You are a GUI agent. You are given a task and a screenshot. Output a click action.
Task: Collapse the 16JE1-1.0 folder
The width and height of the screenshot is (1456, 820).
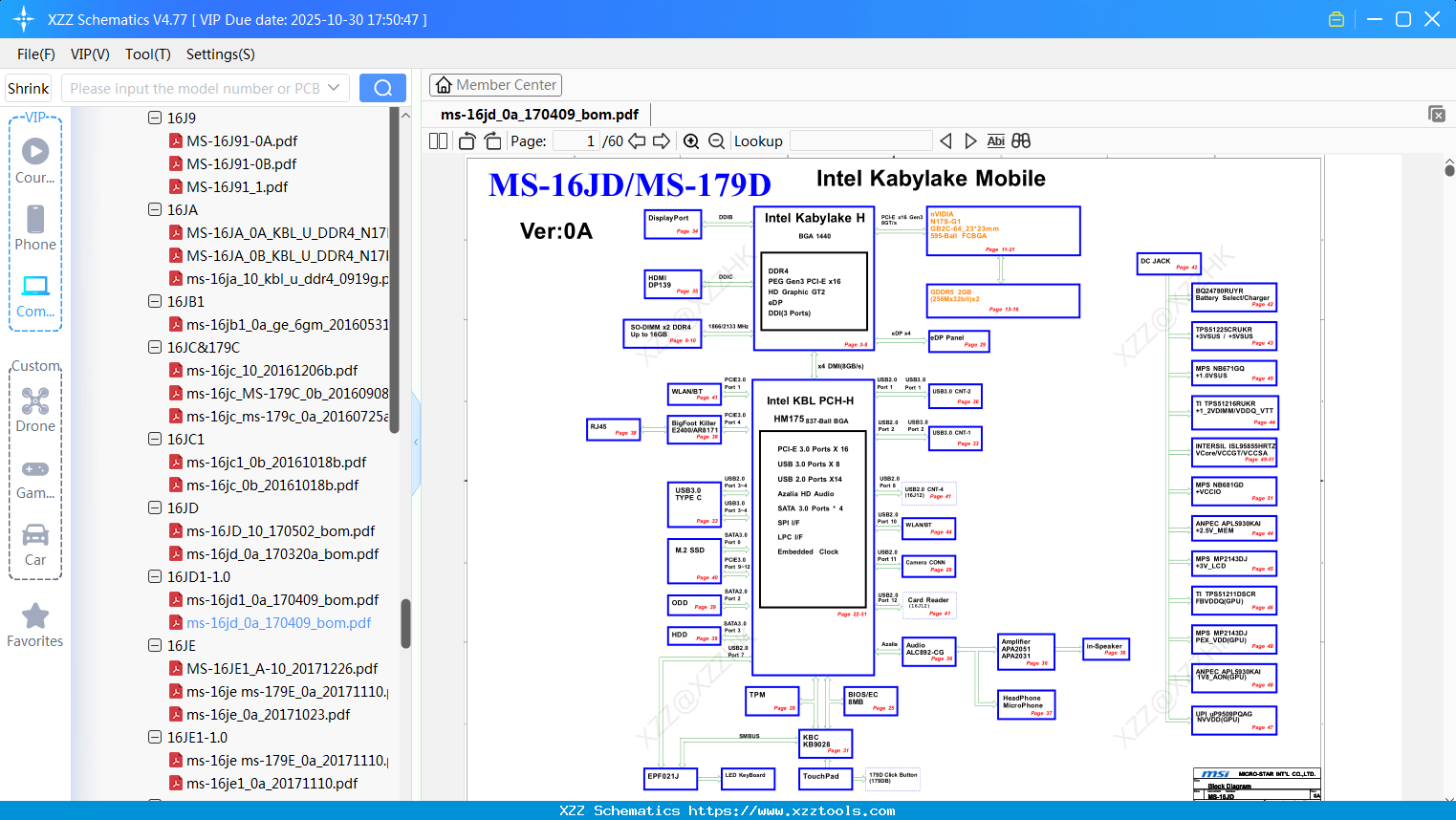point(155,737)
